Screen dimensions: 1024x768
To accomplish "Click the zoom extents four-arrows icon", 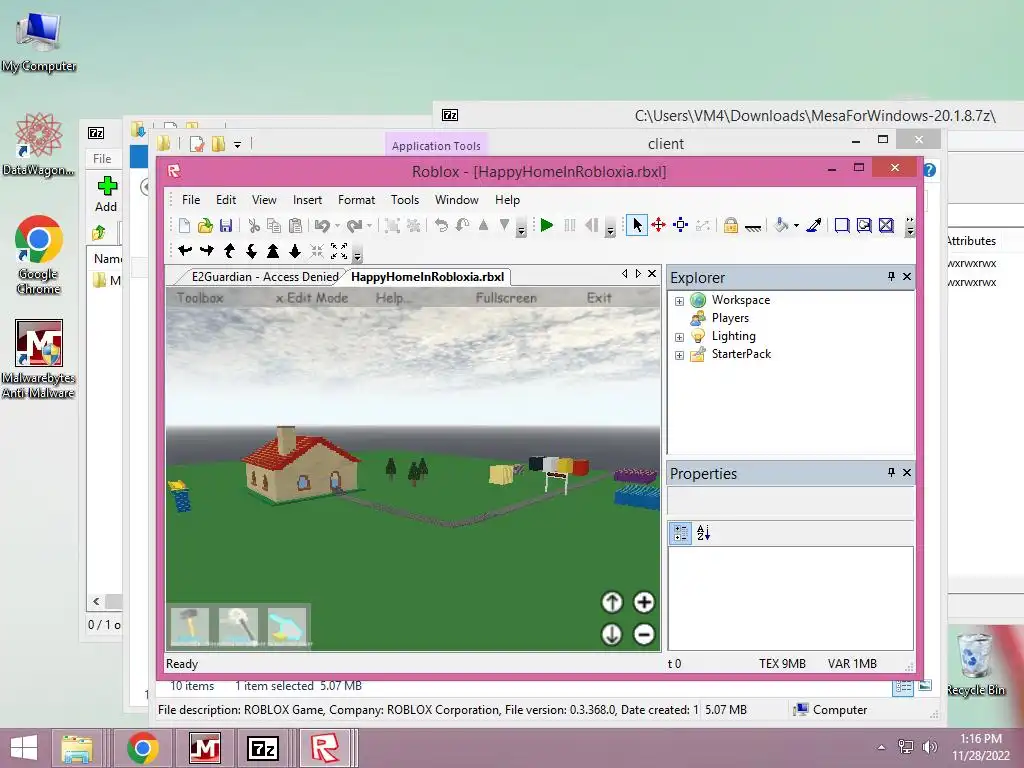I will [x=339, y=251].
